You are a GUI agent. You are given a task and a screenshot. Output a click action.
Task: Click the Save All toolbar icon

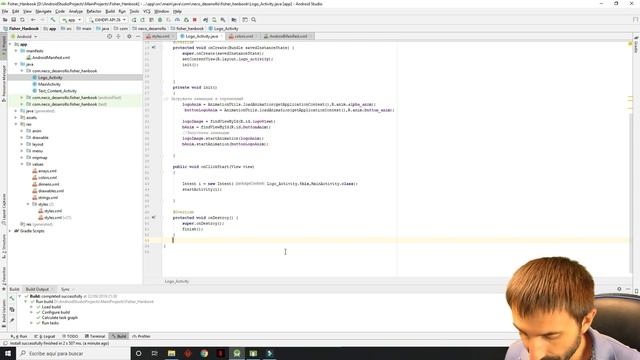(x=13, y=20)
